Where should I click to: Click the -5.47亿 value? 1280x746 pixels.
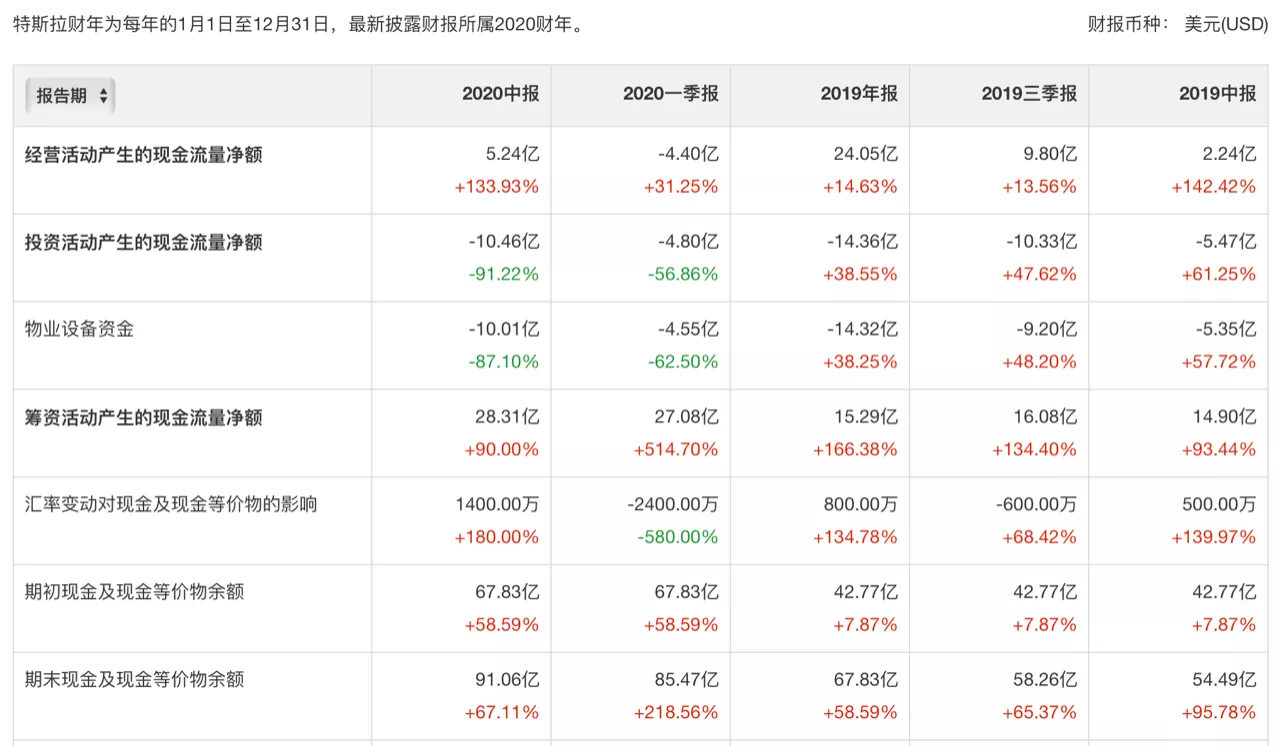(1226, 242)
